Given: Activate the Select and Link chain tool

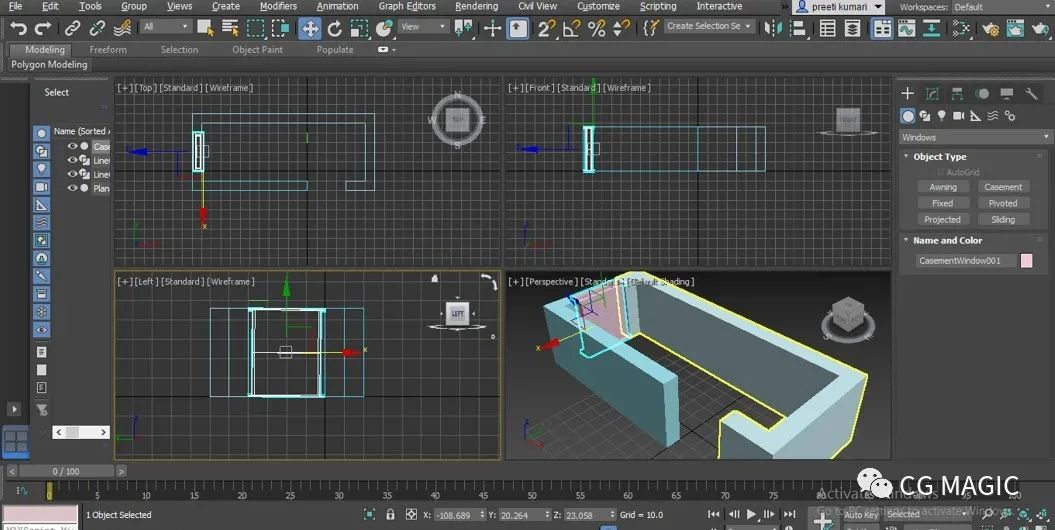Looking at the screenshot, I should click(x=72, y=28).
